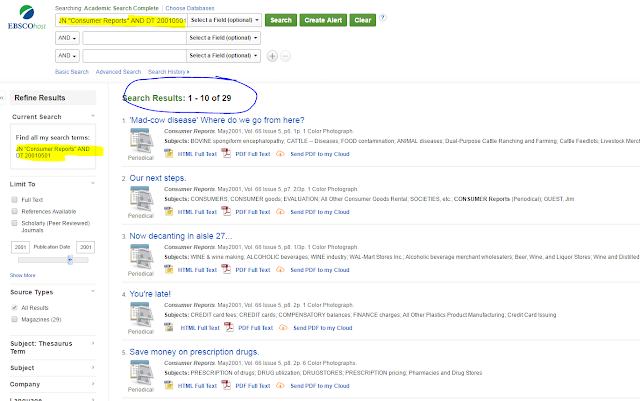Click the HTML Full Text icon for 'Mad-cow disease'
Screen dimensions: 640x401
point(169,154)
